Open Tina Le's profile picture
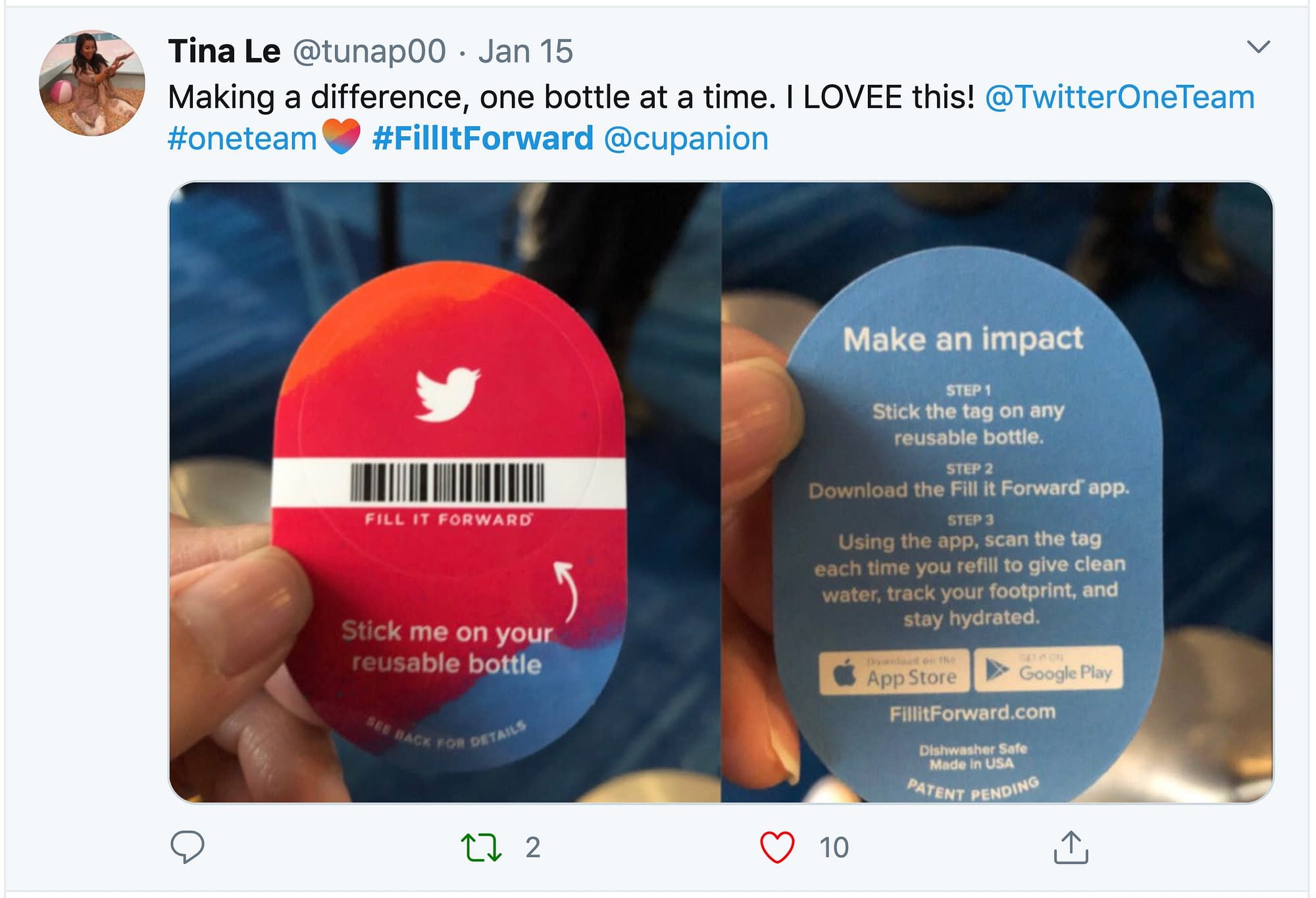 pos(92,83)
